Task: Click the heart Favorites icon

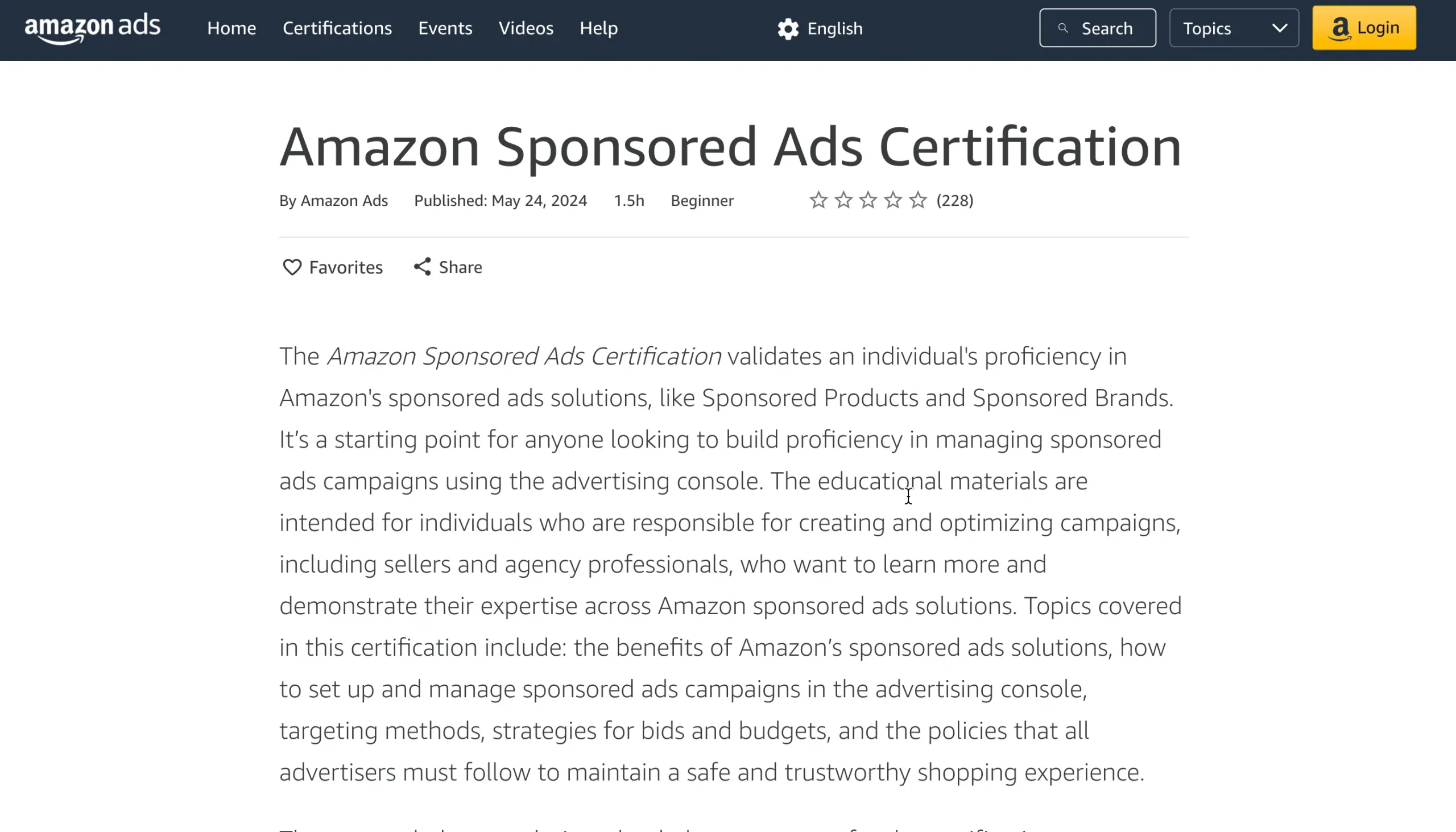Action: coord(292,267)
